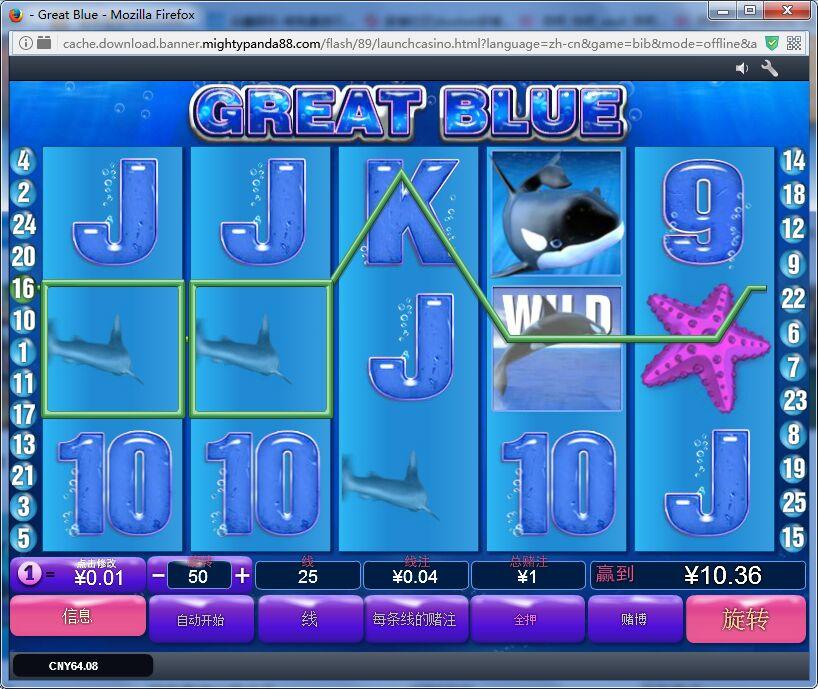818x689 pixels.
Task: Select payline number 2 bubble
Action: [x=23, y=192]
